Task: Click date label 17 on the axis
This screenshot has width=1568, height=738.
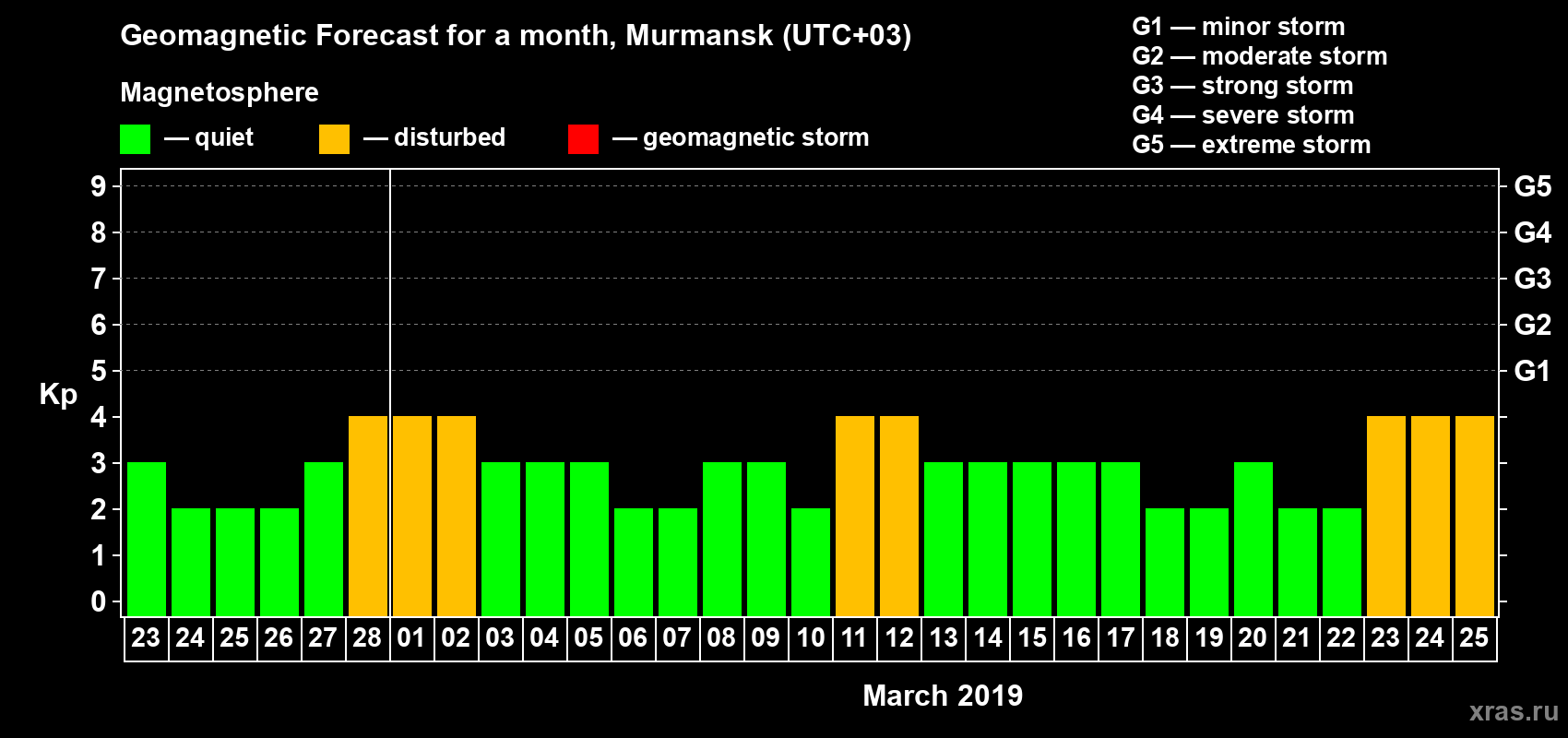Action: click(1121, 638)
